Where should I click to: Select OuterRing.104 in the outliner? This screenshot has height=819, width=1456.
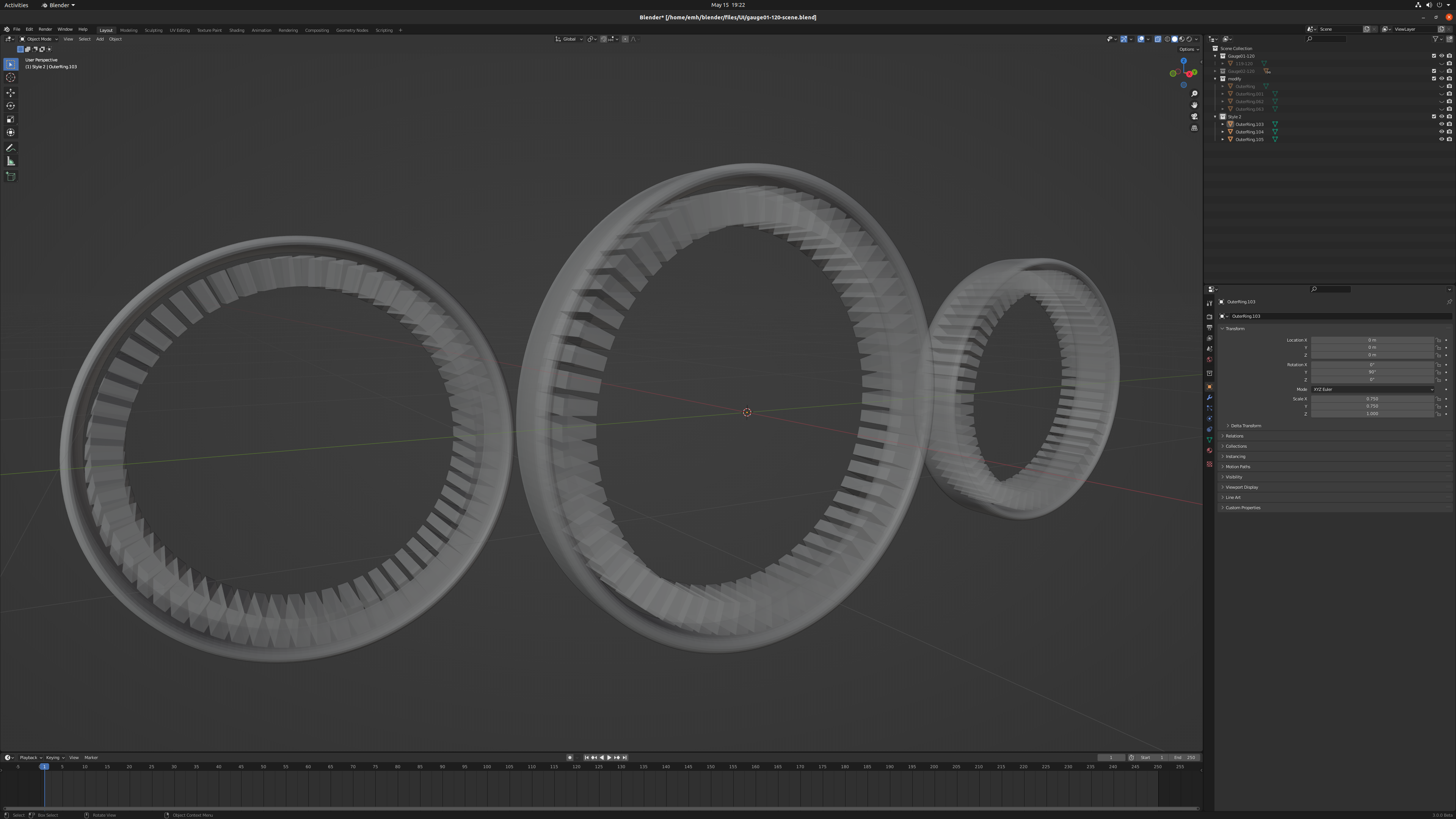pyautogui.click(x=1249, y=132)
